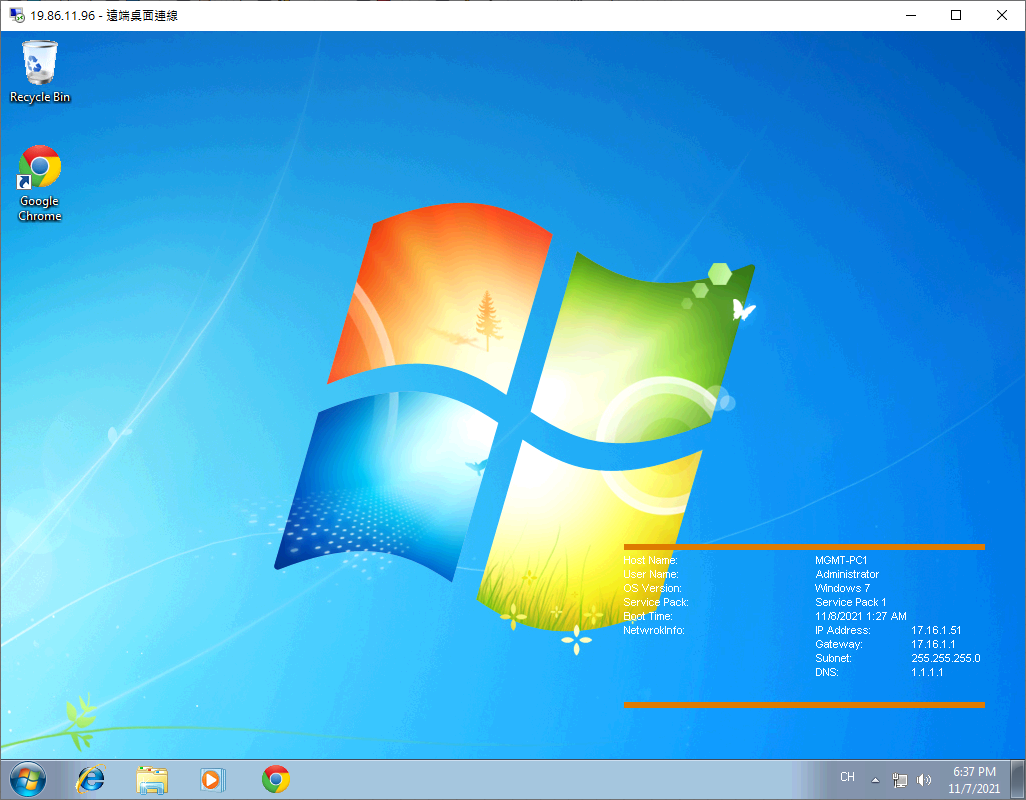Maximize the Remote Desktop window
Viewport: 1026px width, 800px height.
click(956, 15)
